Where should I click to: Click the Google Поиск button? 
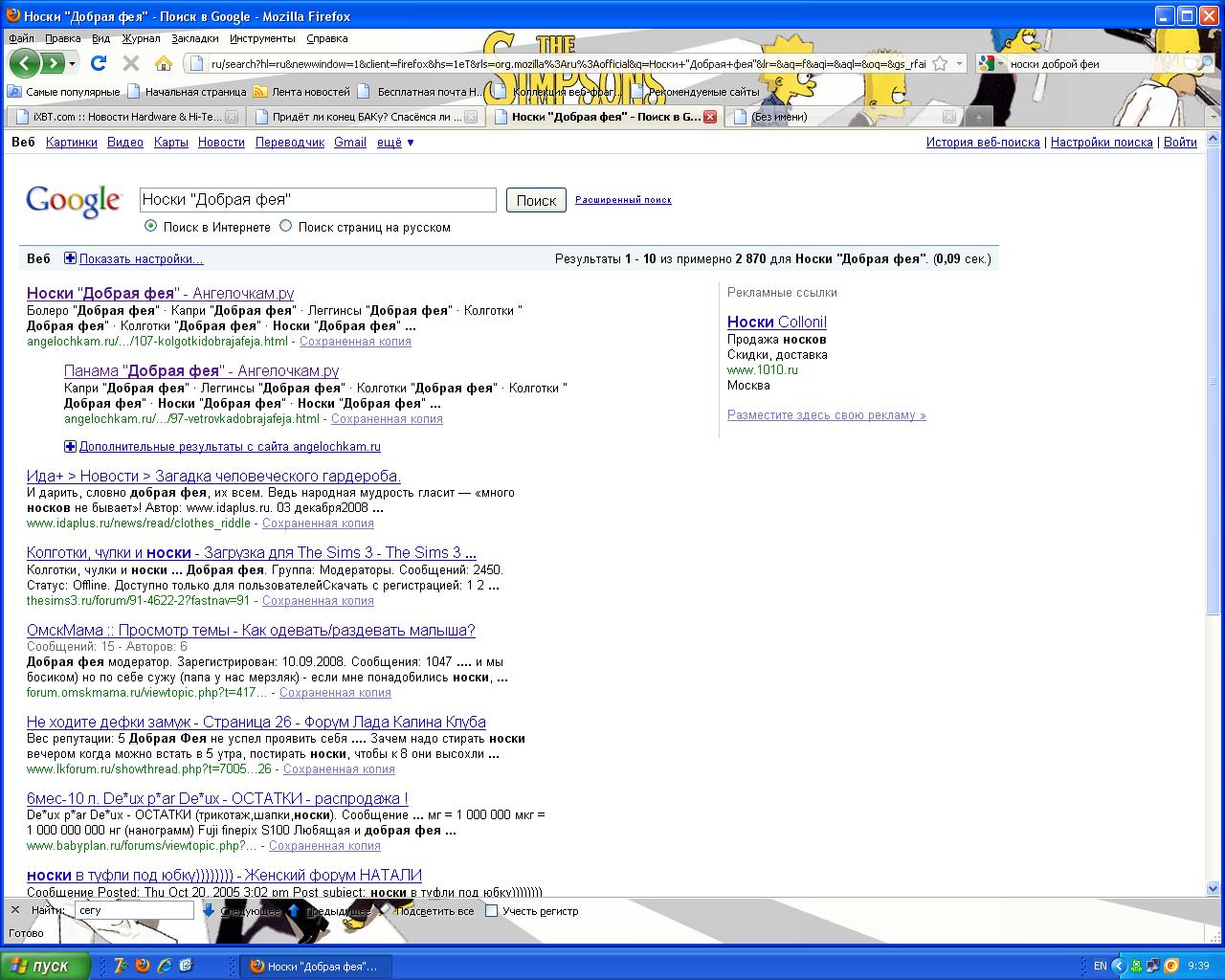pos(536,200)
